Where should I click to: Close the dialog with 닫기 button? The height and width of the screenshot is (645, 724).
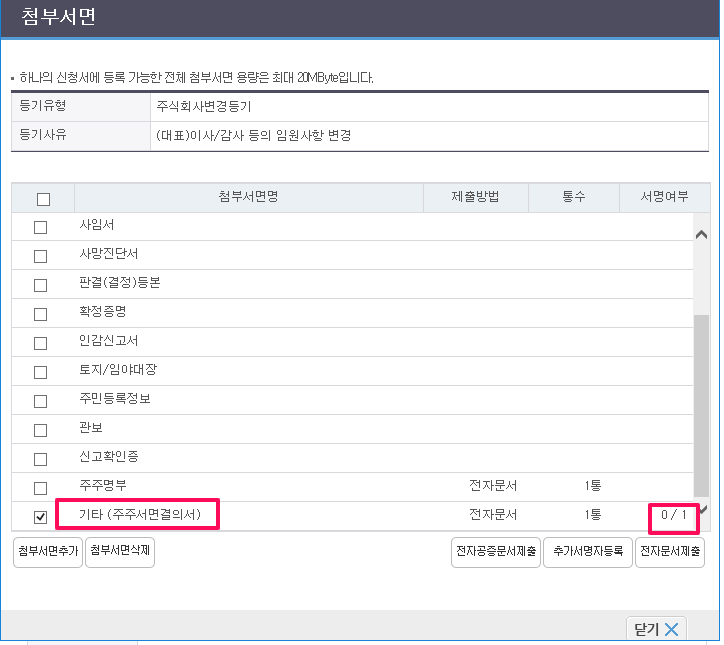(x=656, y=629)
